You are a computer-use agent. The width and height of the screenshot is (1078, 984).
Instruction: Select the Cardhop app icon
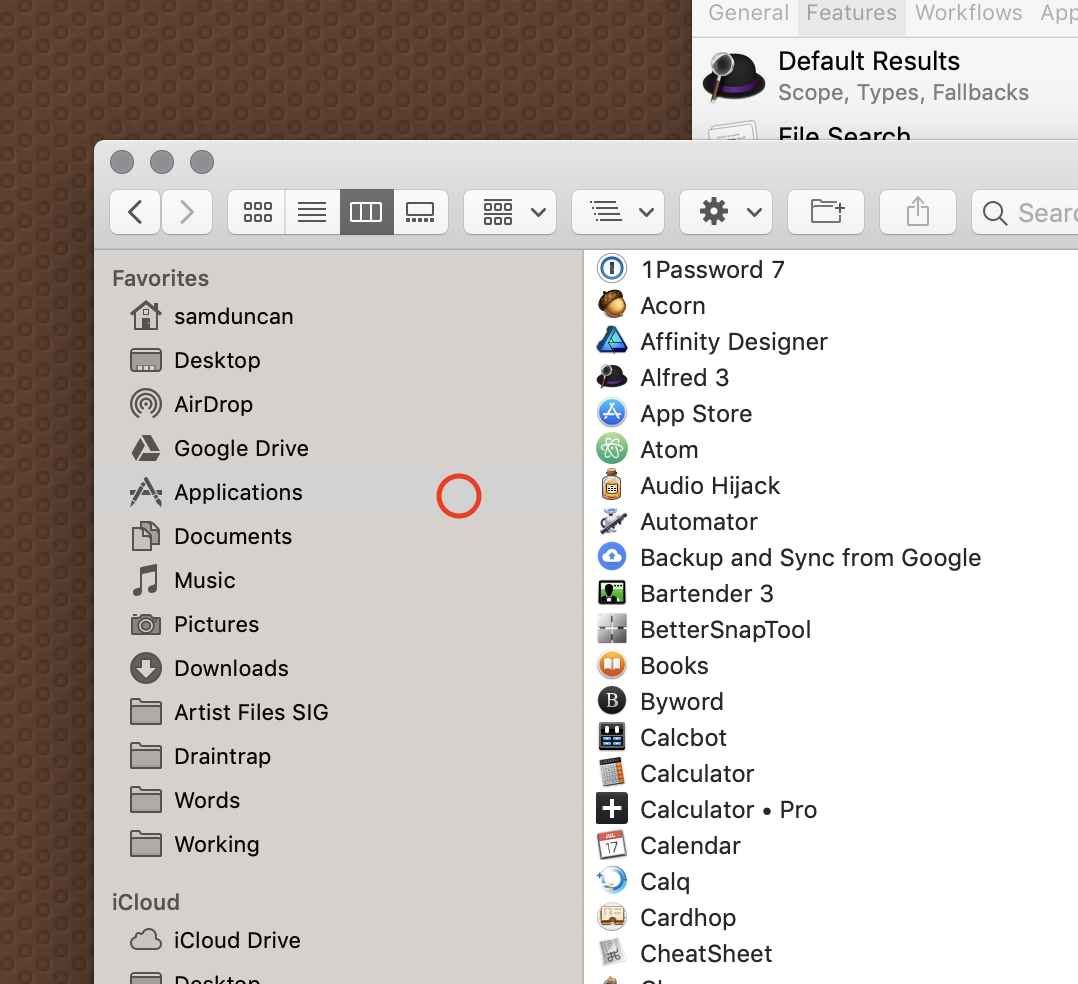(612, 917)
